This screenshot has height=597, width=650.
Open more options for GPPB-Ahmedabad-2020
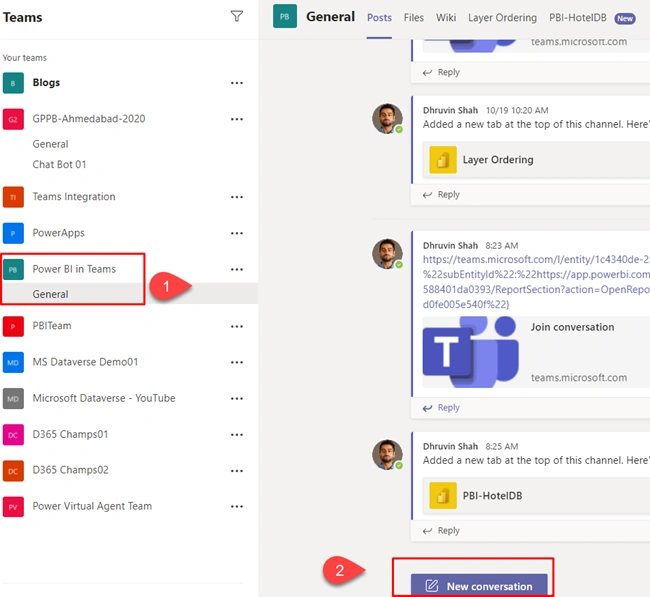pos(237,119)
